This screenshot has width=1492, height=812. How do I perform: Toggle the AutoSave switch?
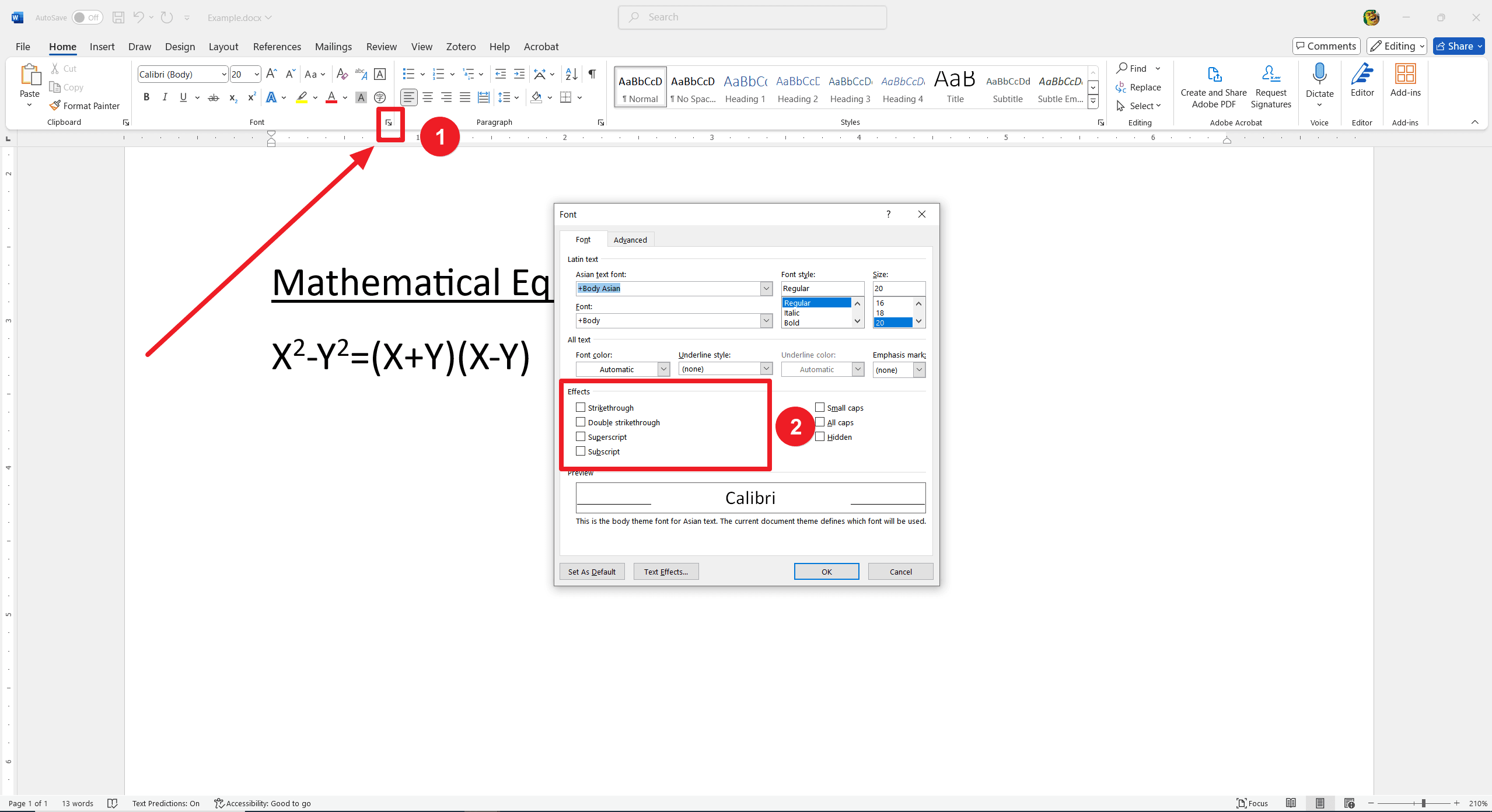(87, 17)
